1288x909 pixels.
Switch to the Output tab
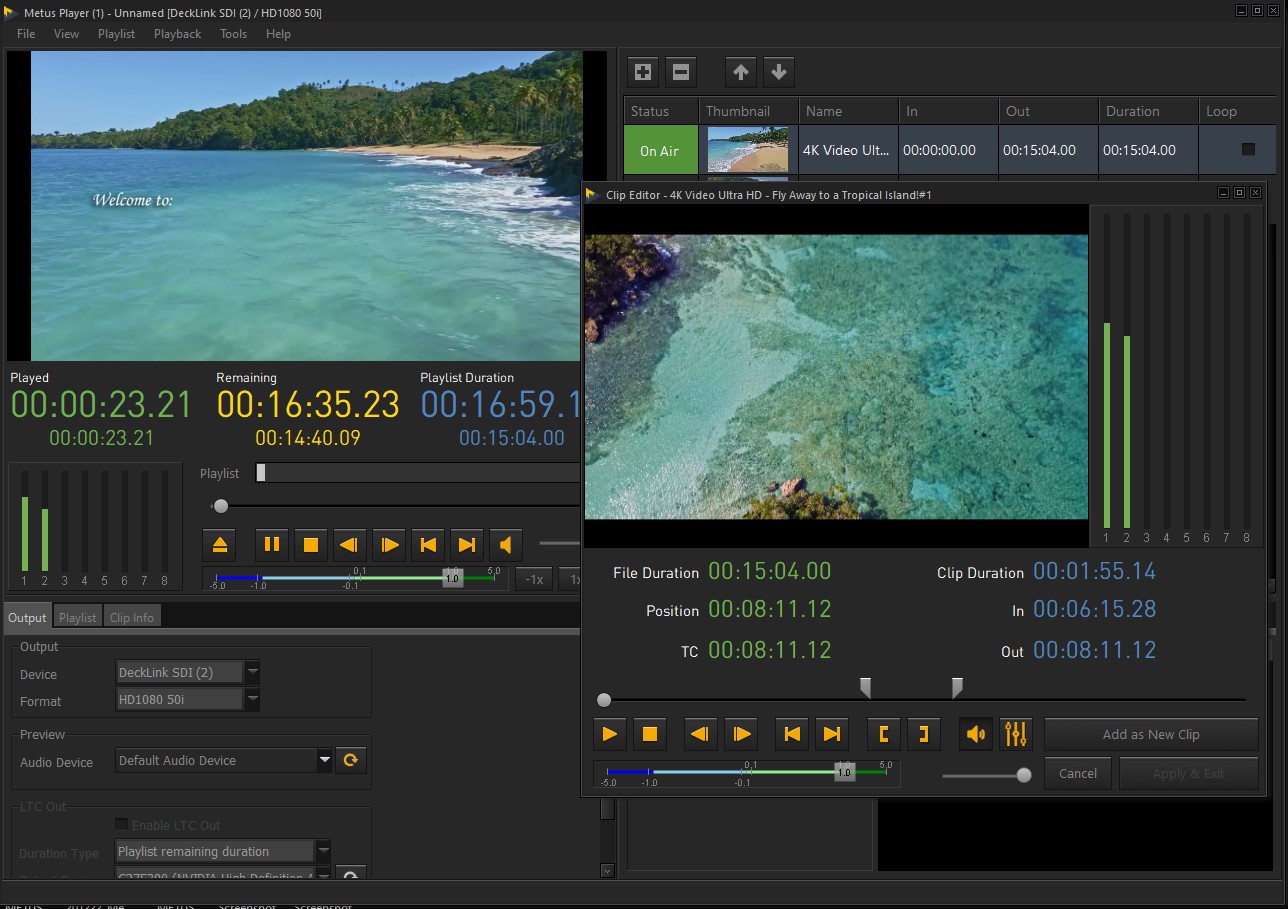28,617
